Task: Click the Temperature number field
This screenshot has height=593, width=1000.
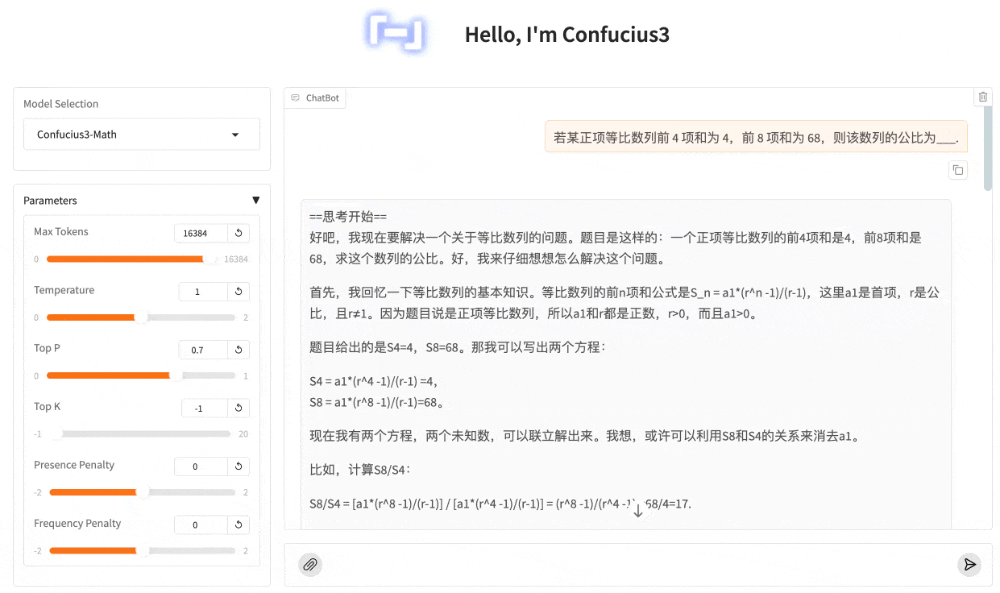Action: coord(203,291)
